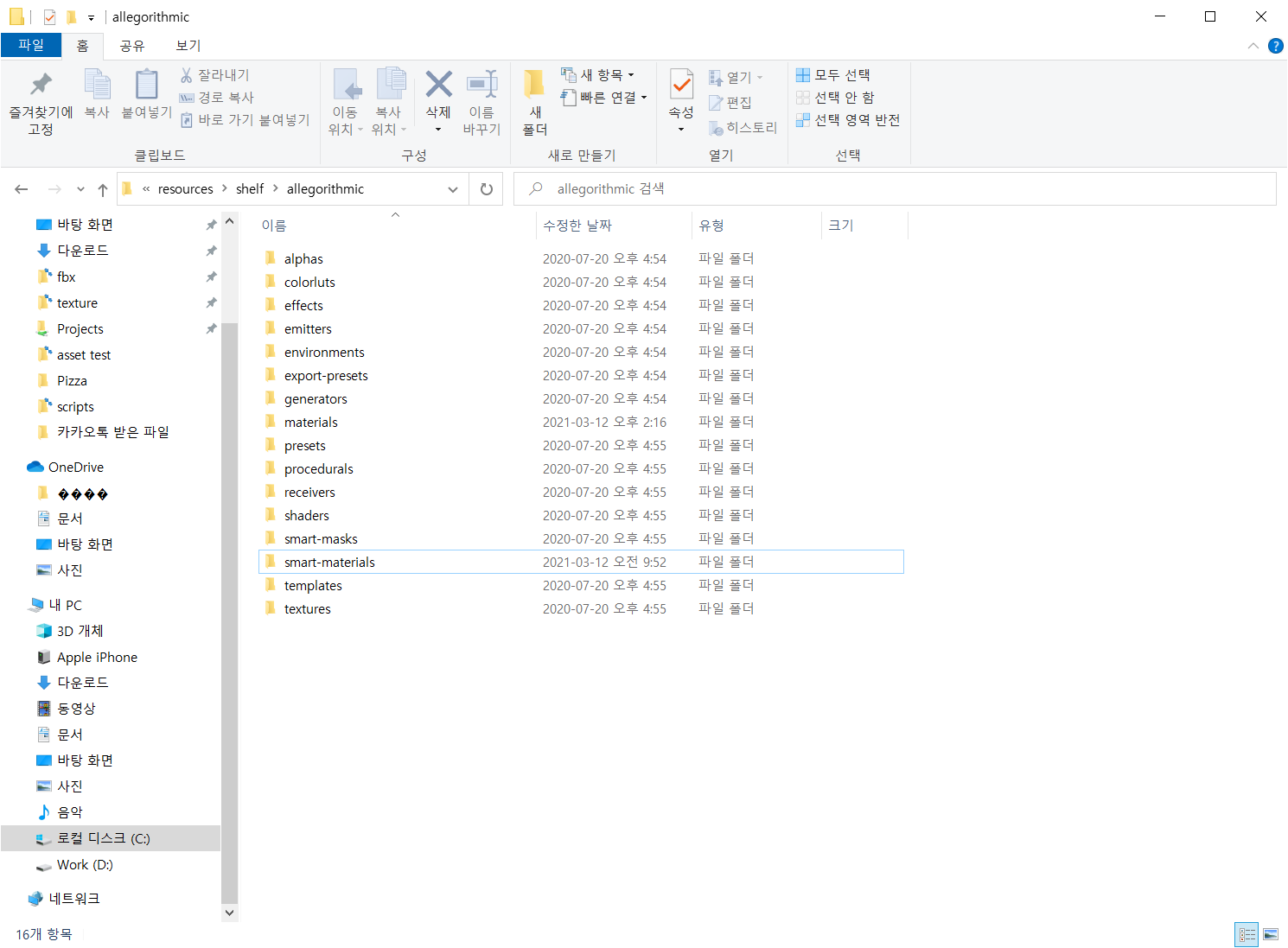Switch to the 공유 (Share) tab
The height and width of the screenshot is (948, 1288).
pyautogui.click(x=132, y=46)
